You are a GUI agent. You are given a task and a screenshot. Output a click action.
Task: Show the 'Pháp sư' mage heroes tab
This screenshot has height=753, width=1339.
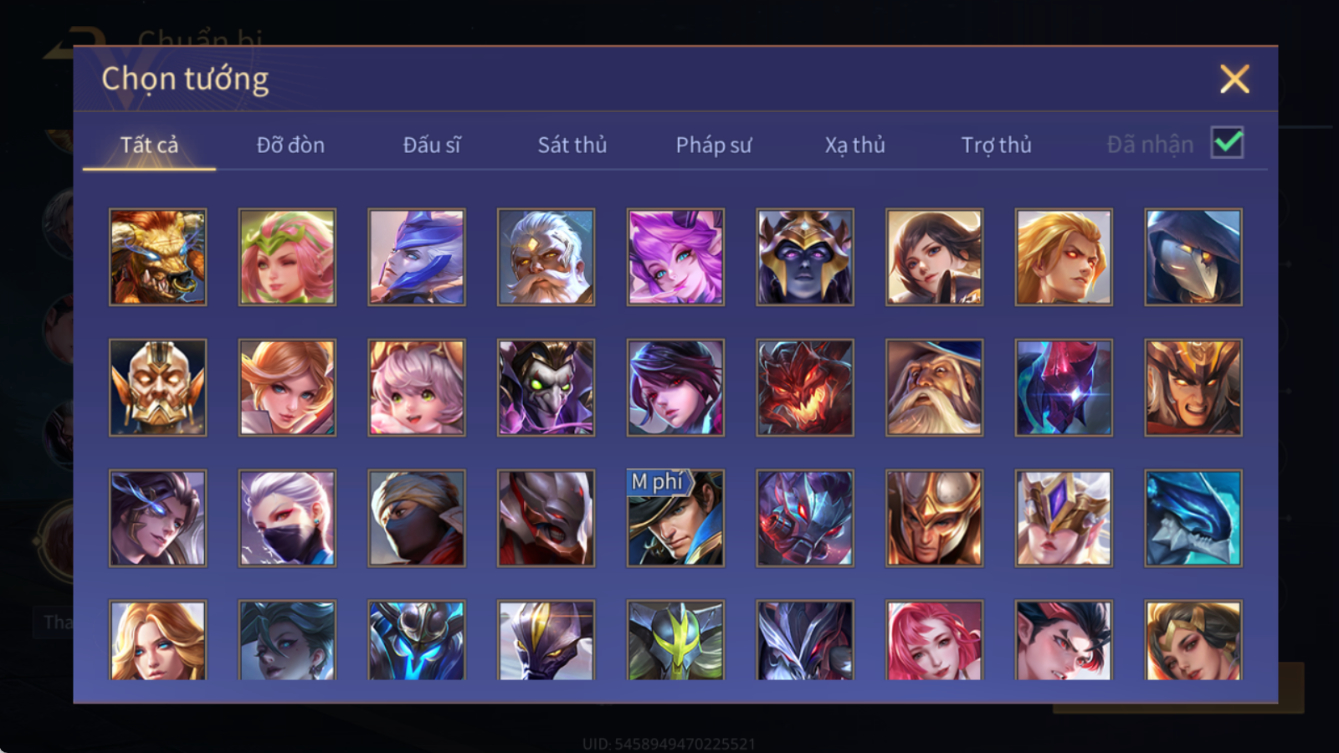click(713, 145)
